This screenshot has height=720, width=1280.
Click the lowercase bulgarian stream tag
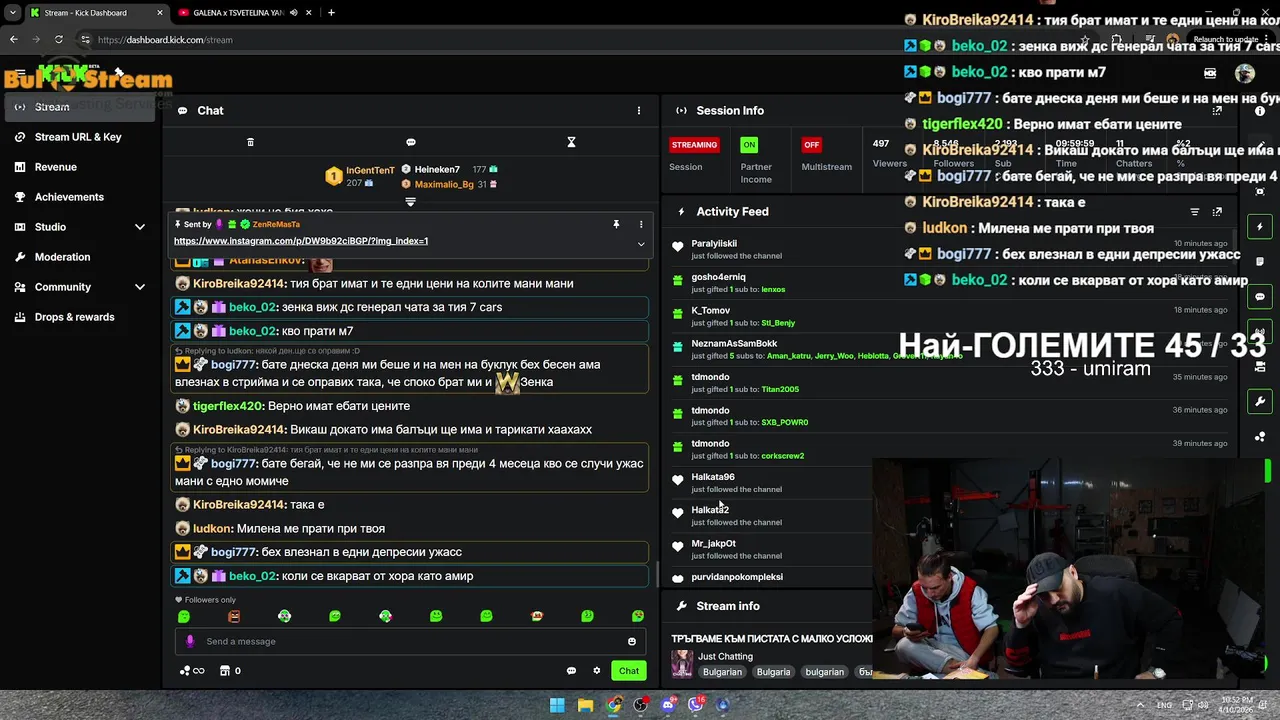824,672
